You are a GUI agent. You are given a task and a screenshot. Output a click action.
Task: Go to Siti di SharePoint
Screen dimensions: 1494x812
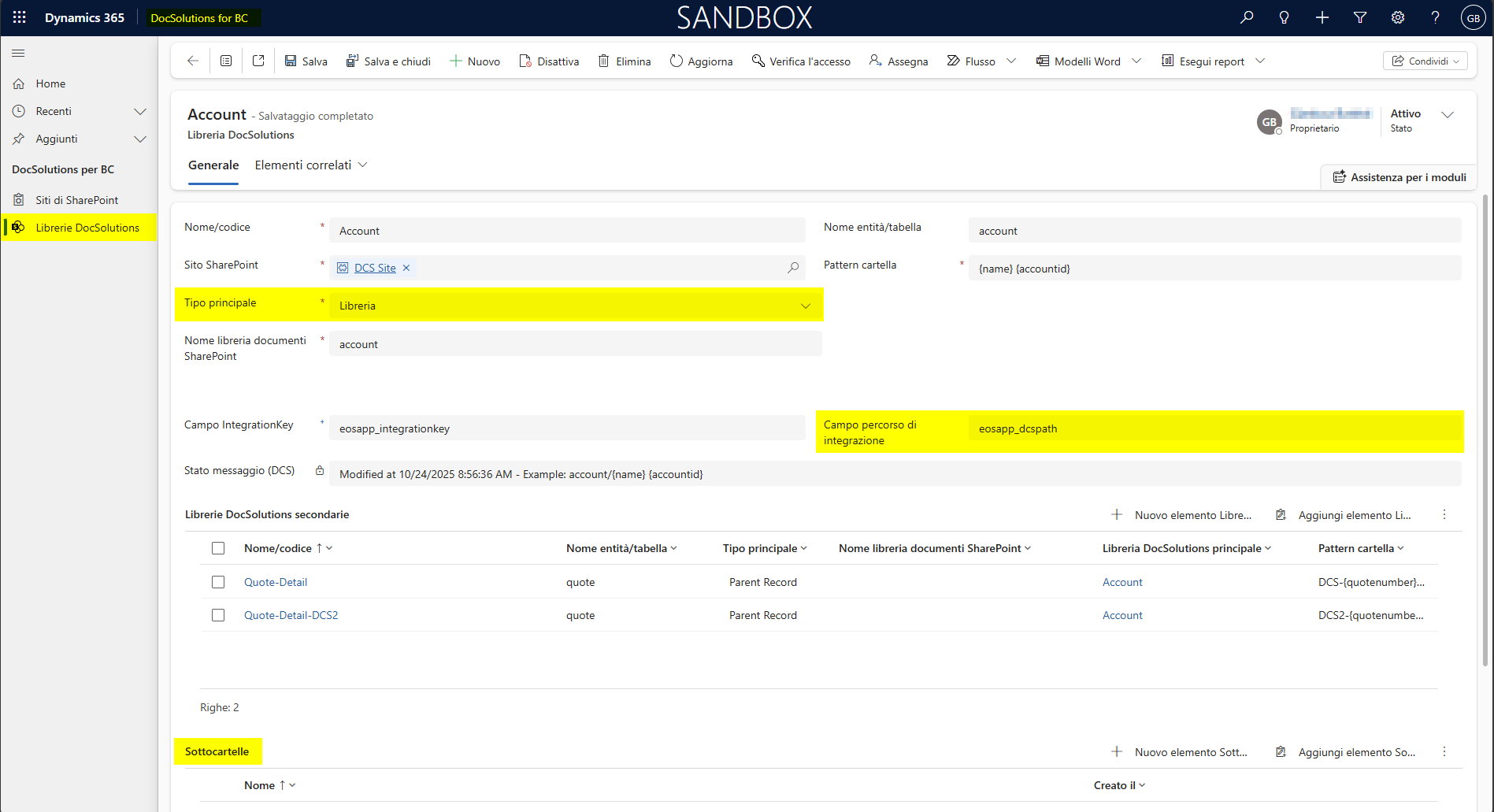(x=76, y=200)
